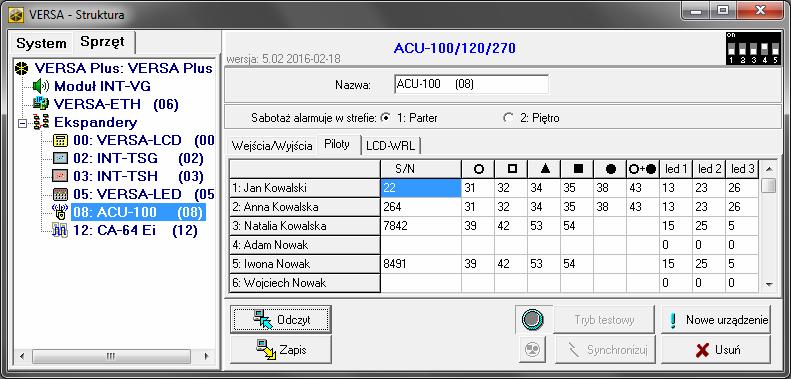This screenshot has height=379, width=791.
Task: Click the row header 5: Iwona Nowak
Action: point(305,264)
